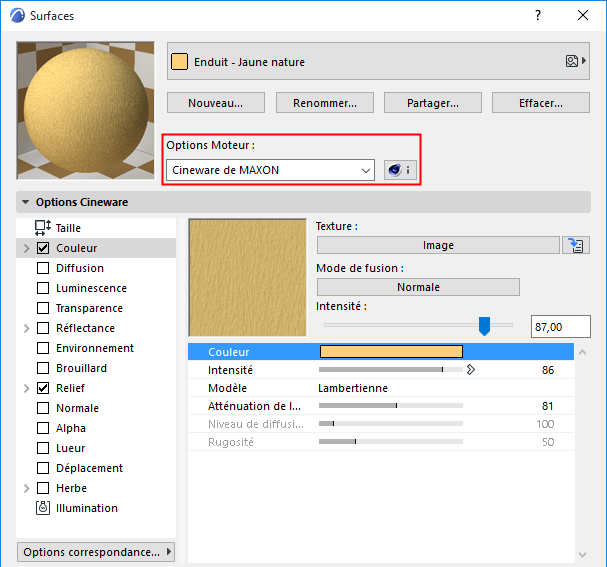Viewport: 607px width, 567px height.
Task: Open the Options correspondance menu
Action: [96, 552]
